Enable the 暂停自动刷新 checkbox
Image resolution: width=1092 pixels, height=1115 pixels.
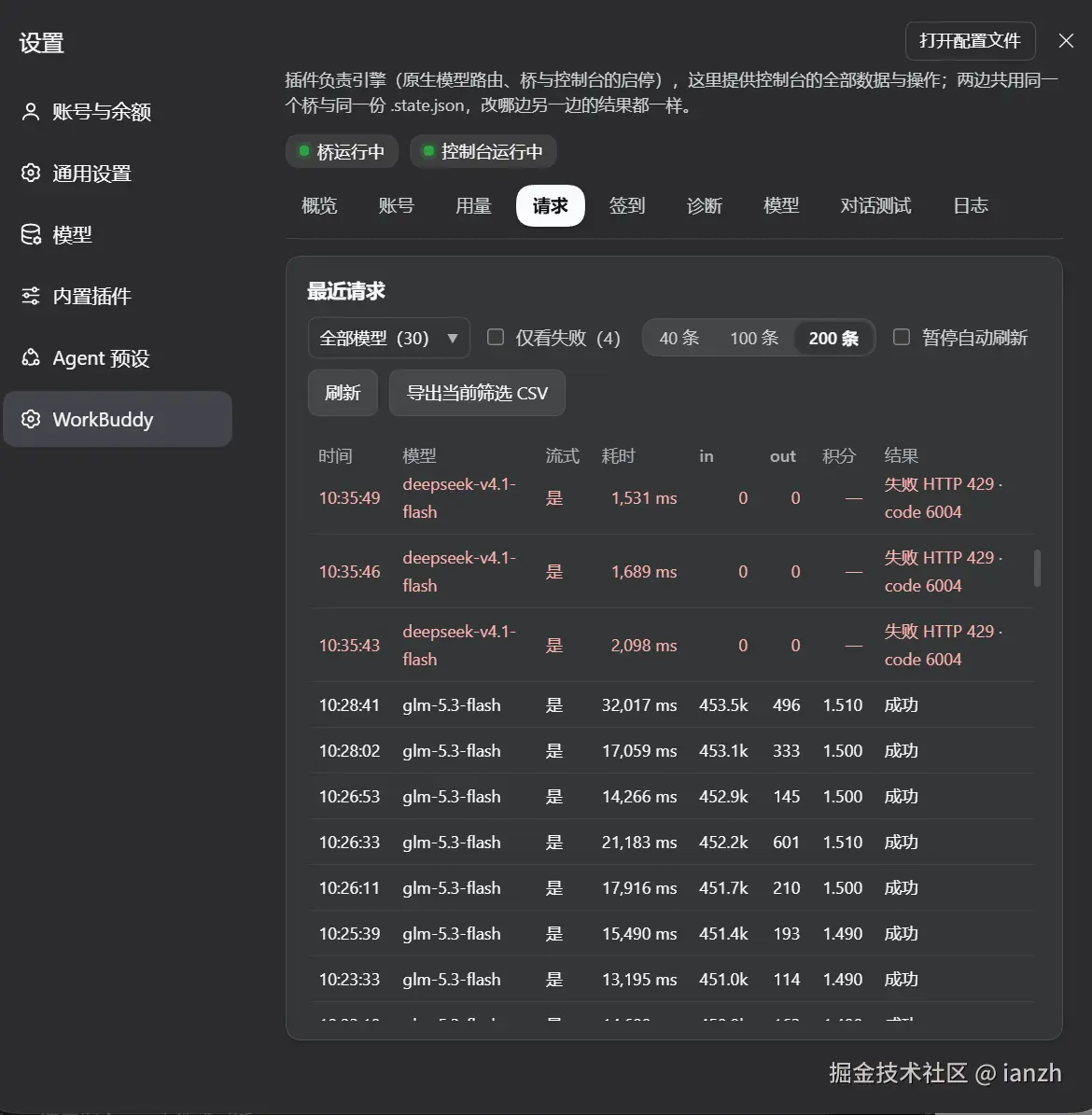pos(902,337)
